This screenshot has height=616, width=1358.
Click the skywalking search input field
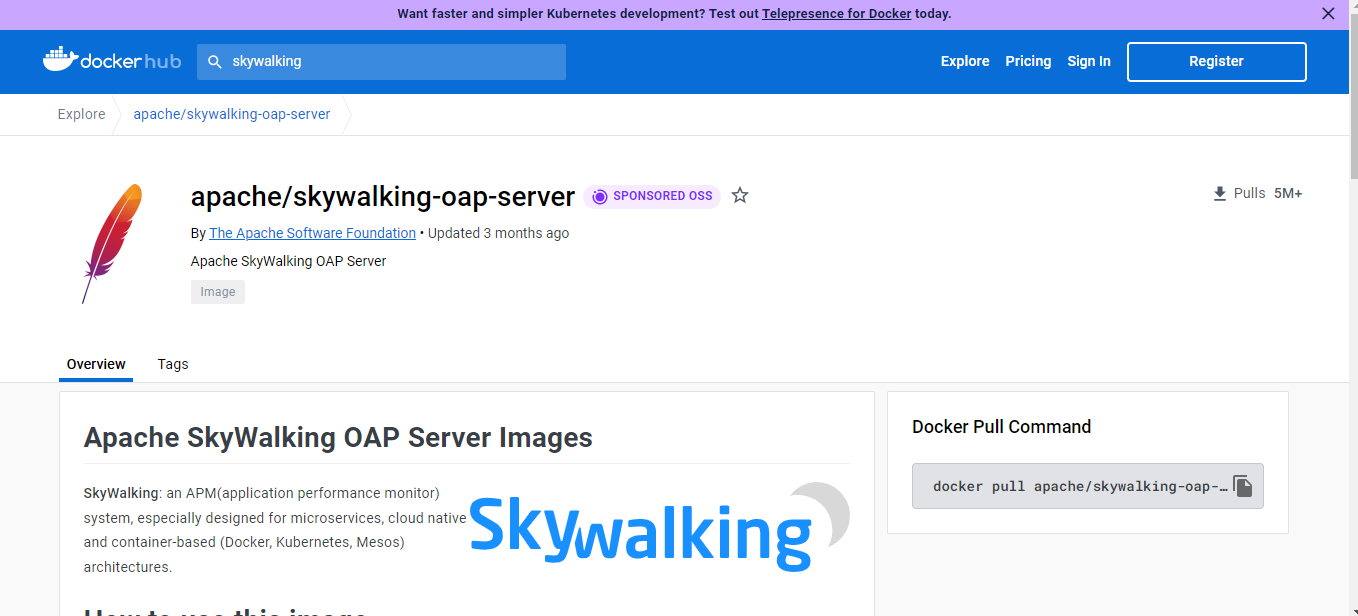click(x=390, y=61)
